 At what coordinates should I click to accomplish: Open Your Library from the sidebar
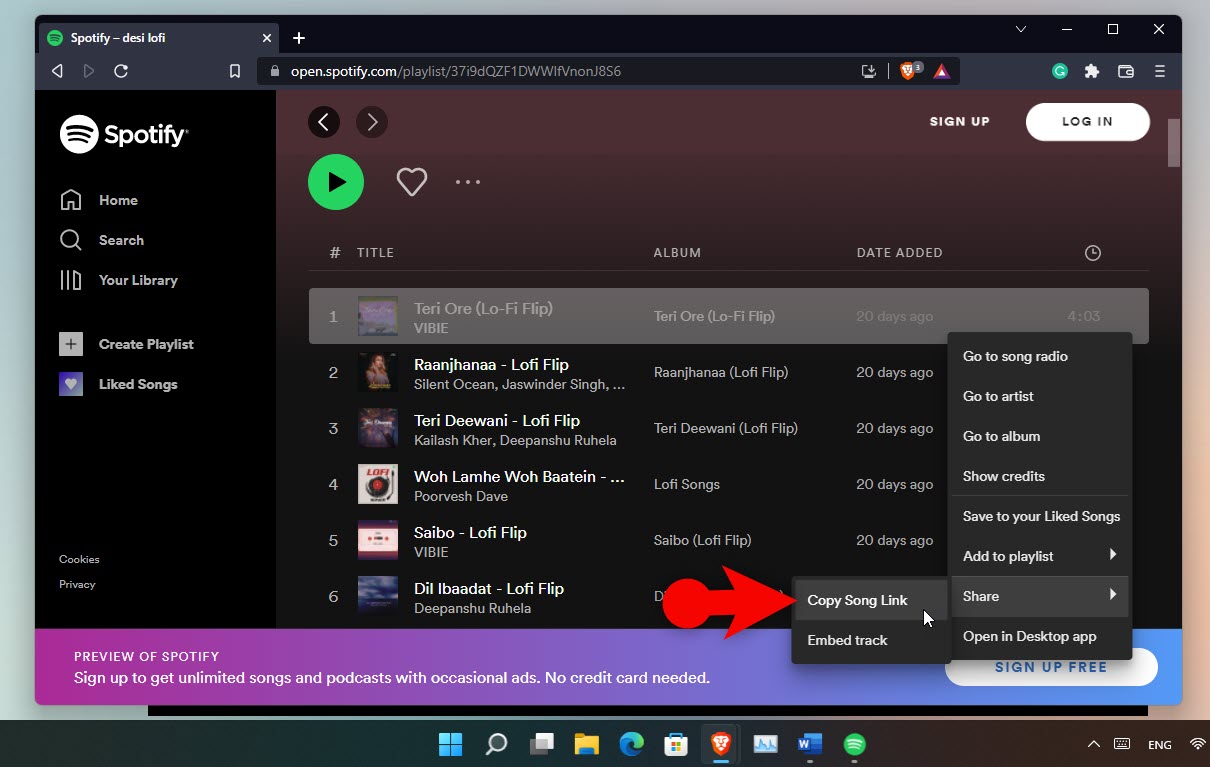tap(119, 280)
